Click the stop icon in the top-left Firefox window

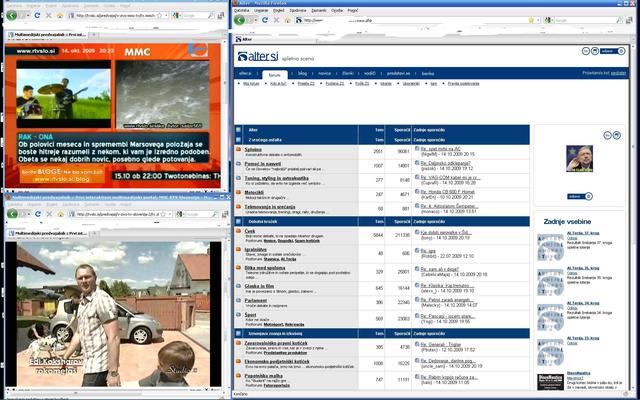click(x=49, y=15)
